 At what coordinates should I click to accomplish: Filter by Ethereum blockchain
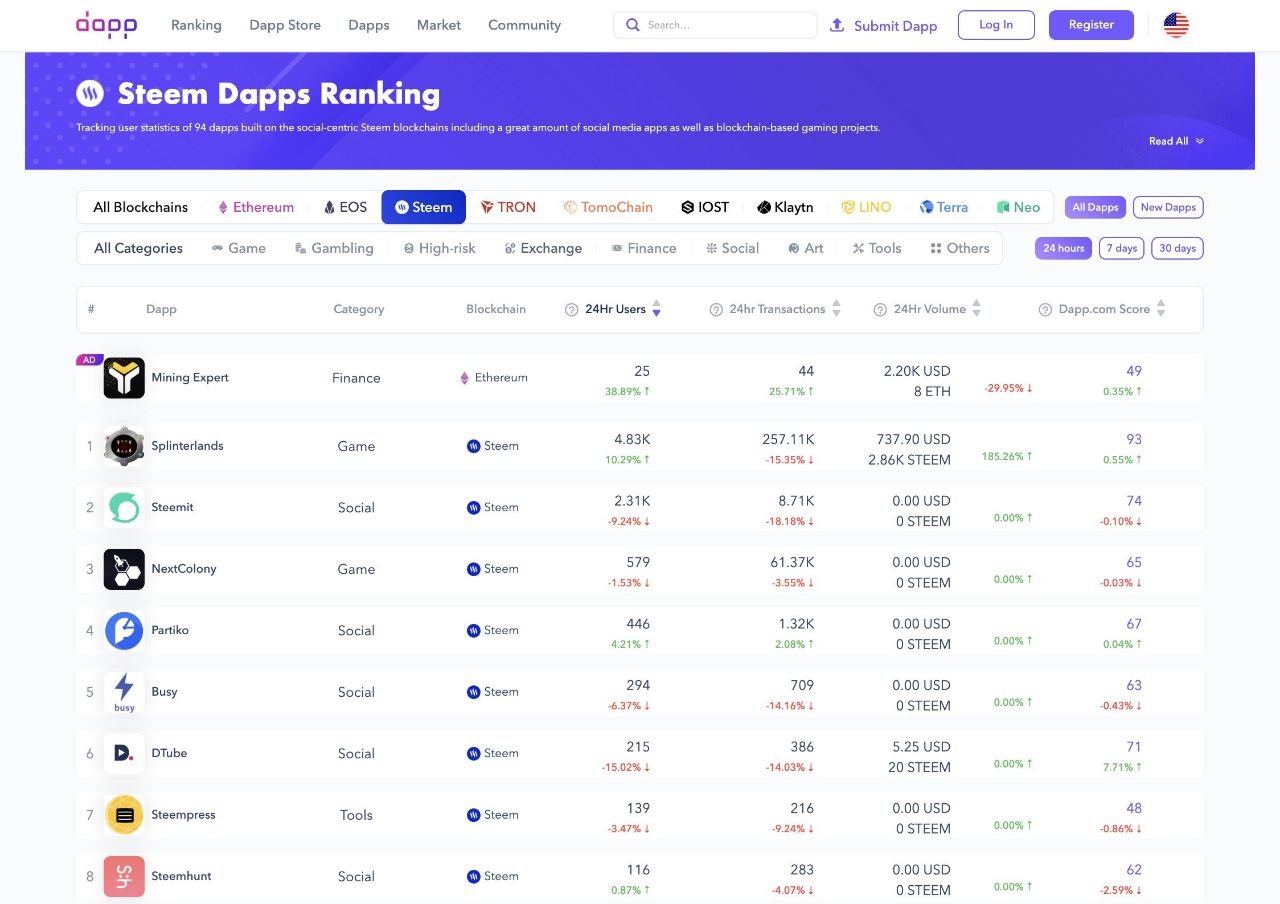point(256,207)
